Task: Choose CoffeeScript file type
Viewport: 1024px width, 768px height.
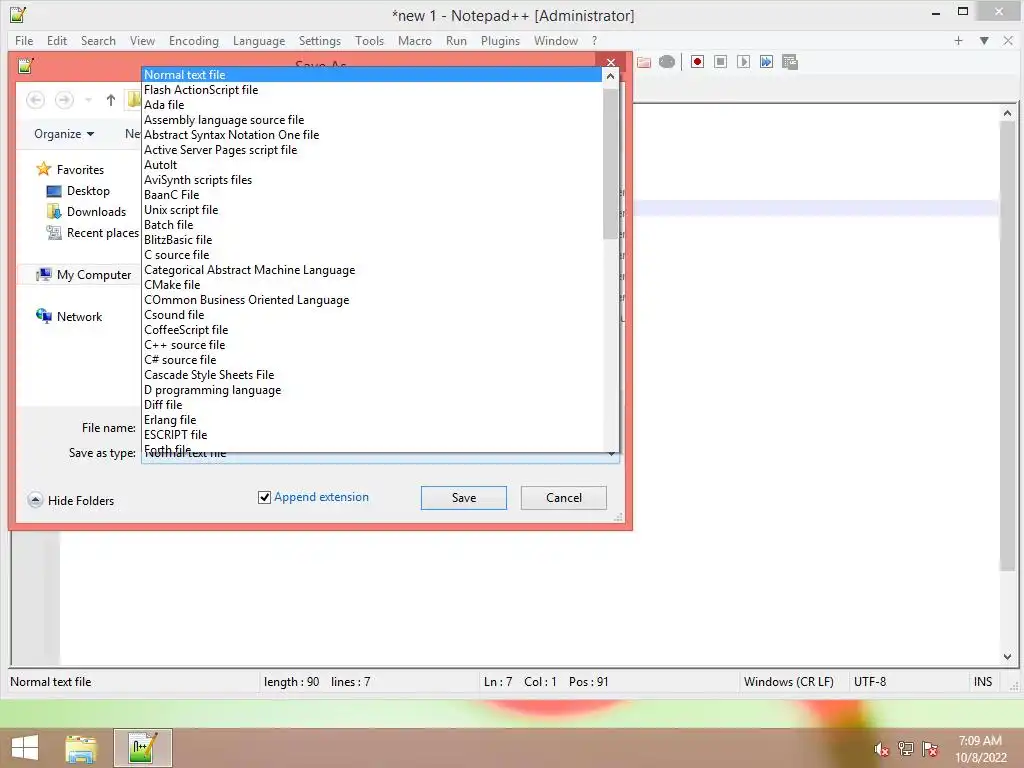Action: pyautogui.click(x=371, y=330)
